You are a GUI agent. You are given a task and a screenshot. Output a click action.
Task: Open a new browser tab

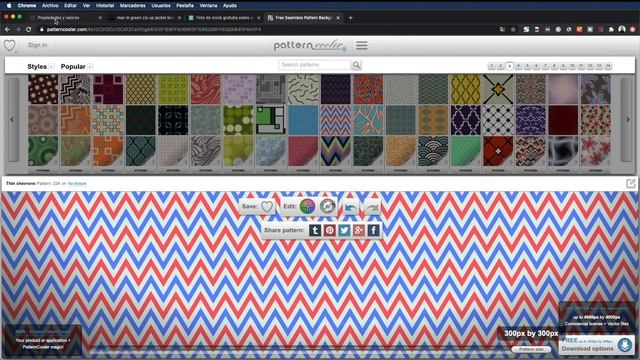[x=350, y=18]
